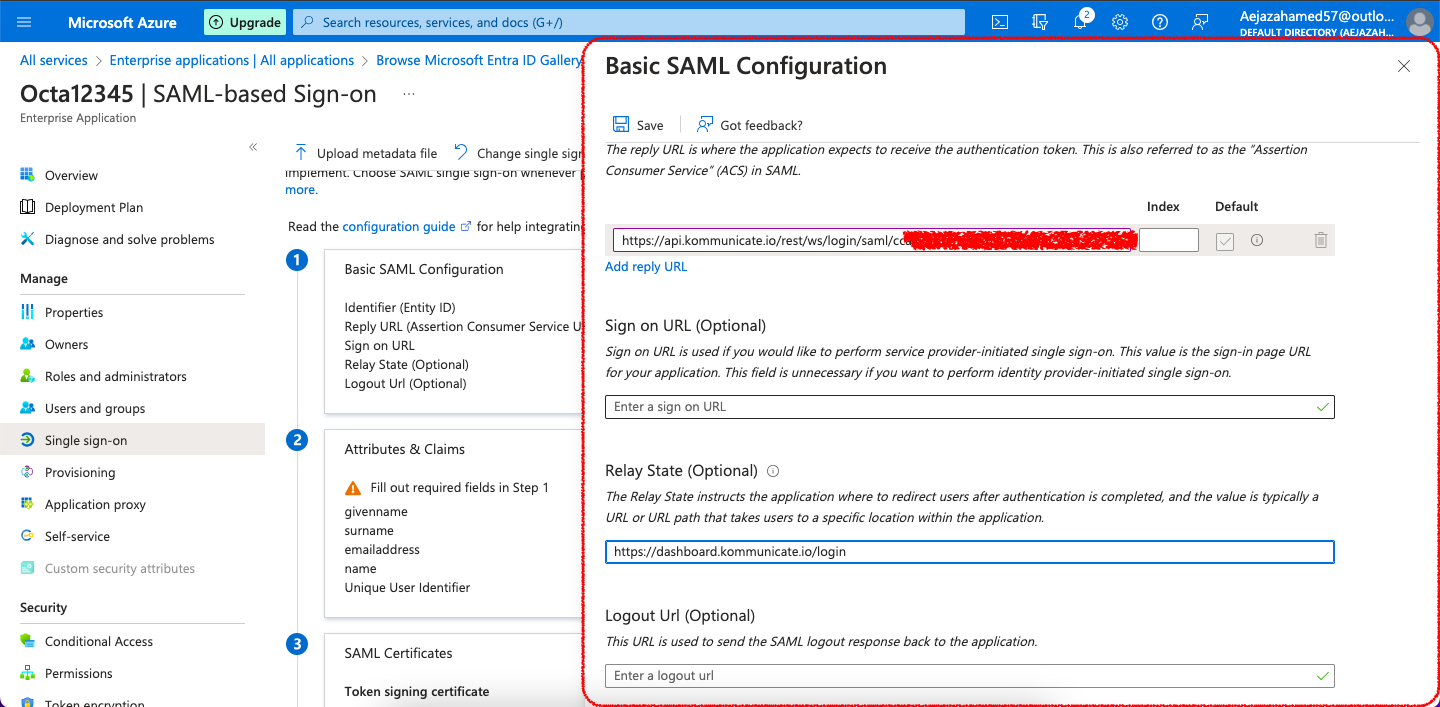Click the Self-service icon

28,536
